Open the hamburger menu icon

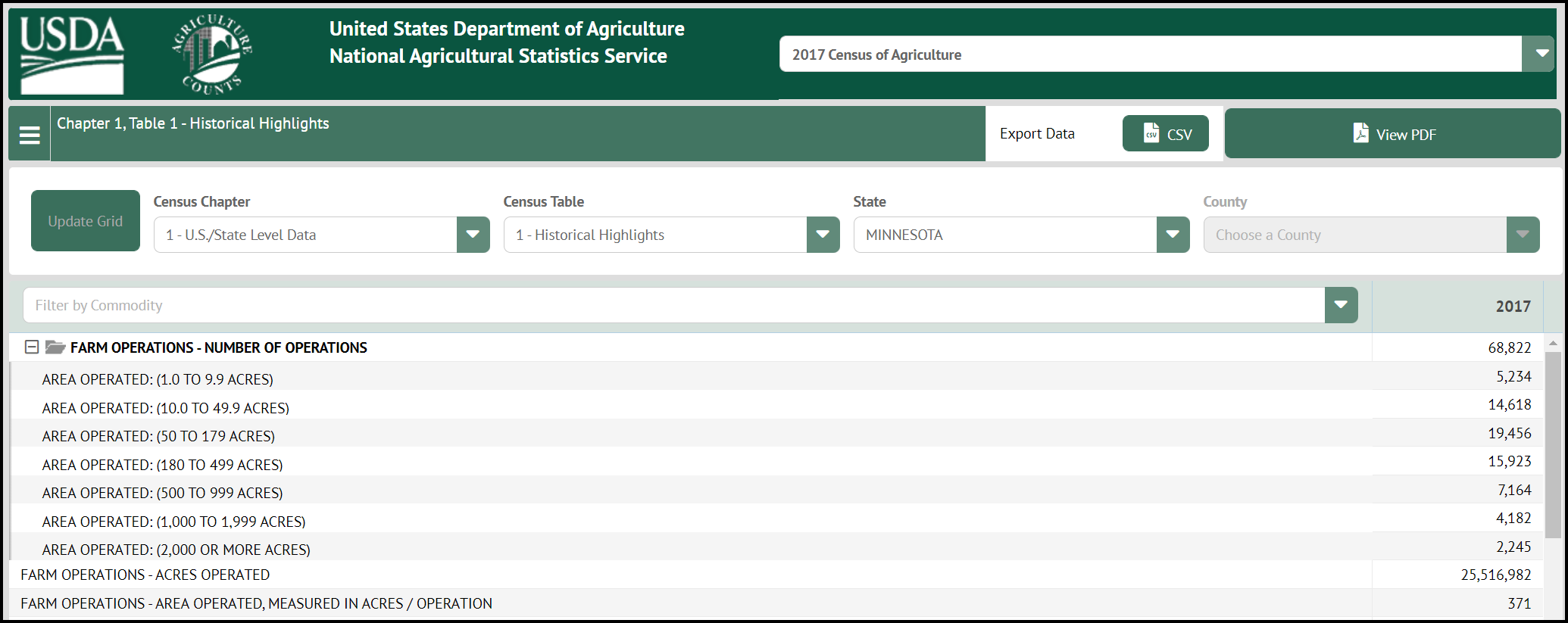click(30, 135)
